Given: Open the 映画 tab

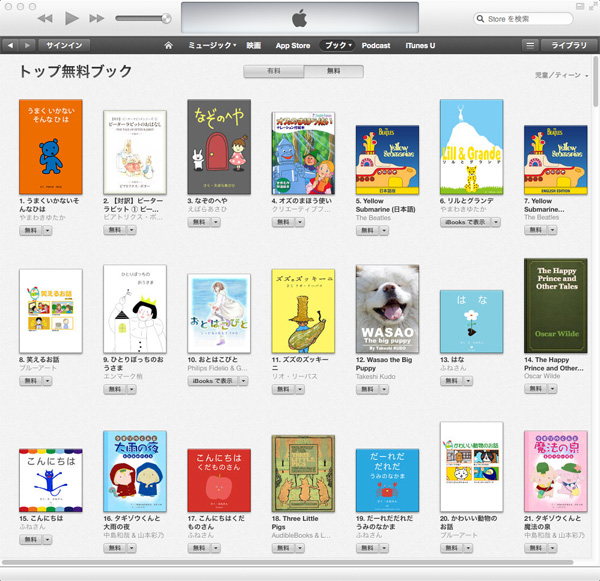Looking at the screenshot, I should coord(253,45).
